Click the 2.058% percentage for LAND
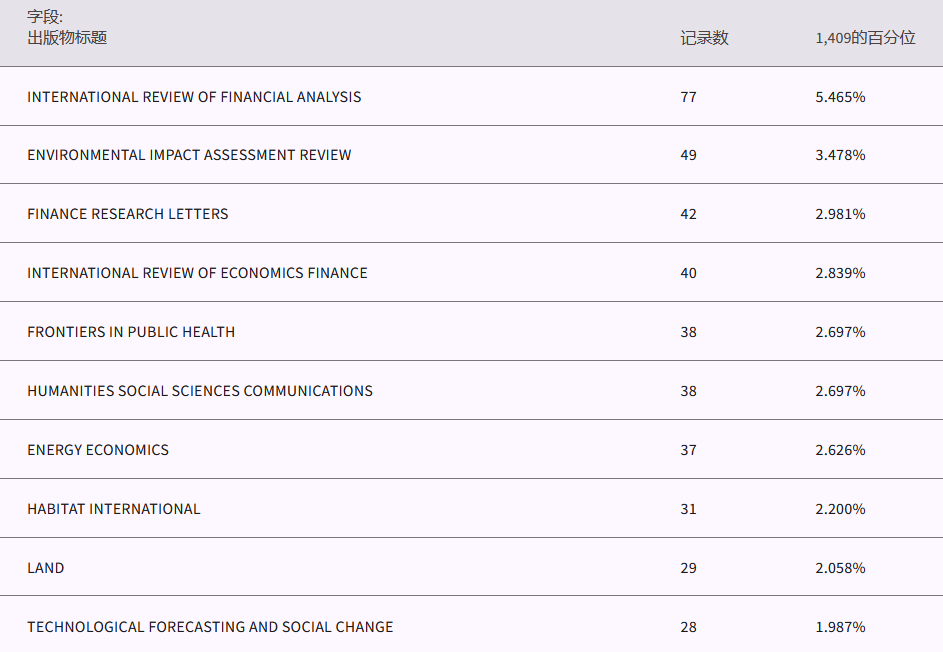Image resolution: width=943 pixels, height=652 pixels. pos(840,568)
